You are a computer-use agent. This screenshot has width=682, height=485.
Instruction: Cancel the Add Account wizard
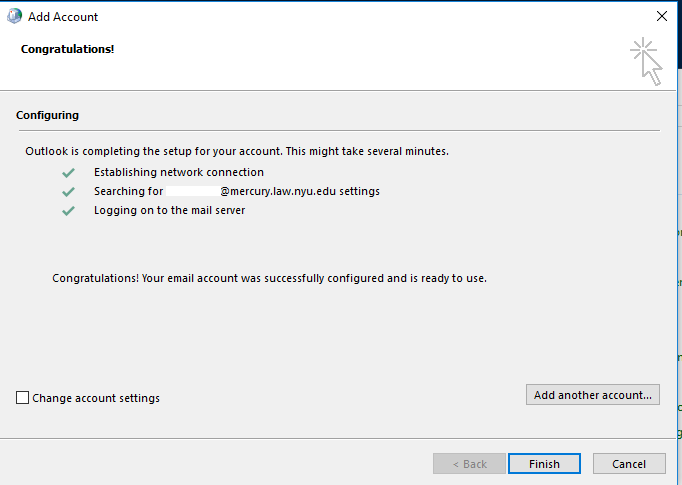628,464
